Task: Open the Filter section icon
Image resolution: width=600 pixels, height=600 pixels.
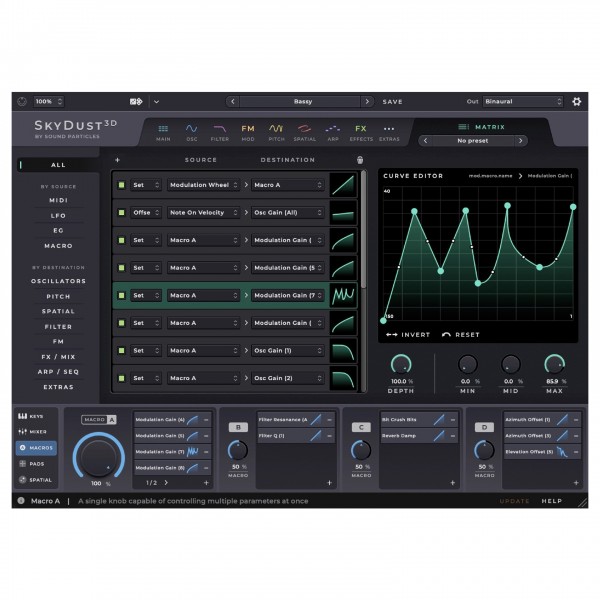Action: pos(220,132)
